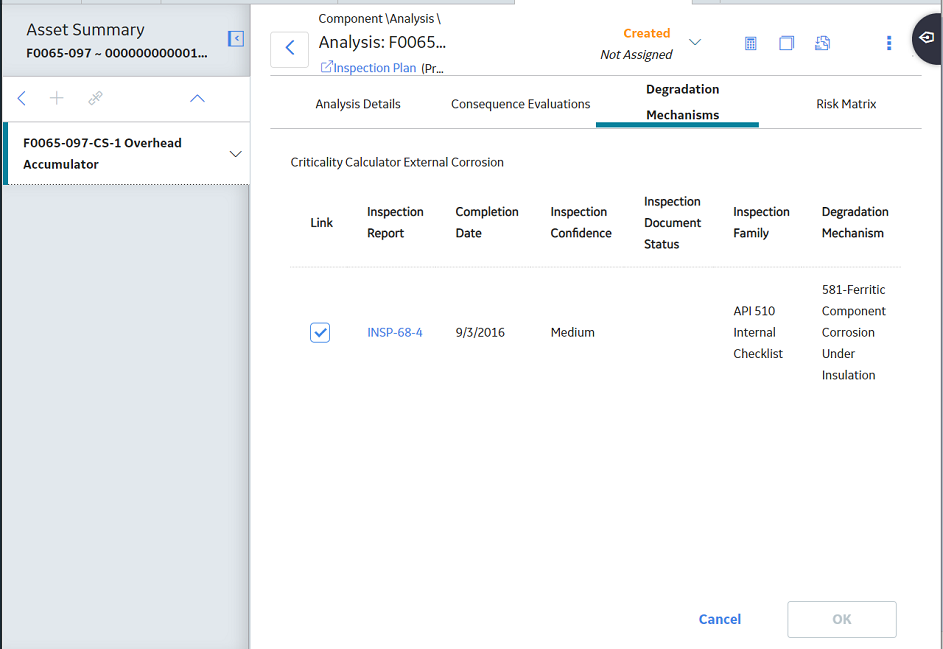This screenshot has height=649, width=943.
Task: Switch to the Analysis Details tab
Action: tap(358, 104)
